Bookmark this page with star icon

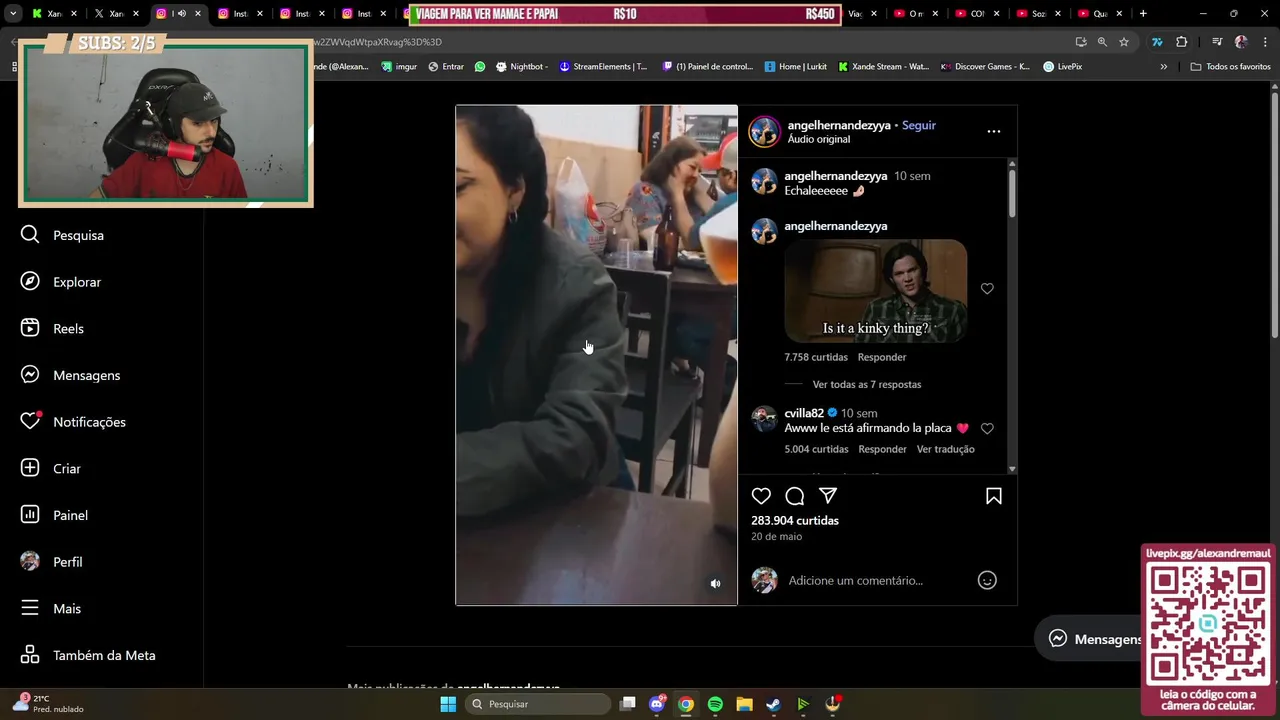(1124, 42)
